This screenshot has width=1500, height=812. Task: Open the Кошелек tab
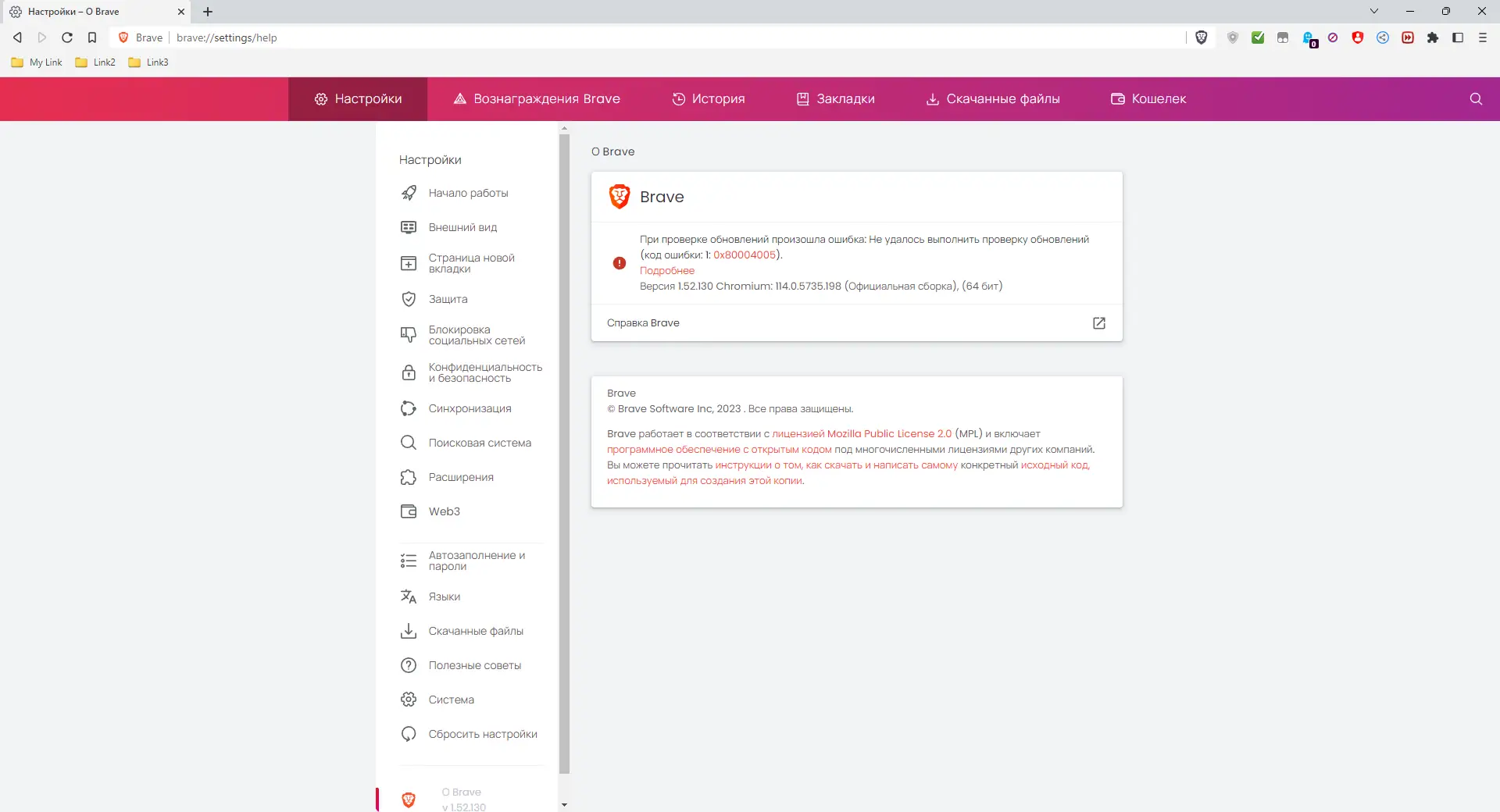pos(1148,99)
